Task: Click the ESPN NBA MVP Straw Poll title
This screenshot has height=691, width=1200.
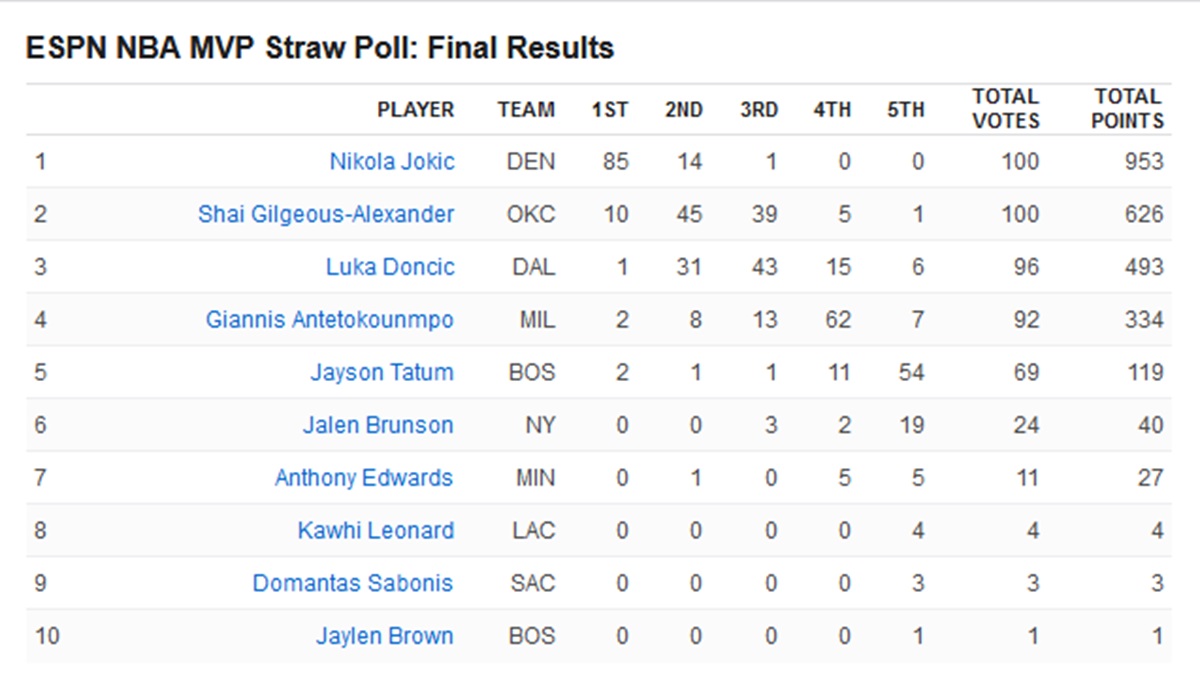Action: 320,48
